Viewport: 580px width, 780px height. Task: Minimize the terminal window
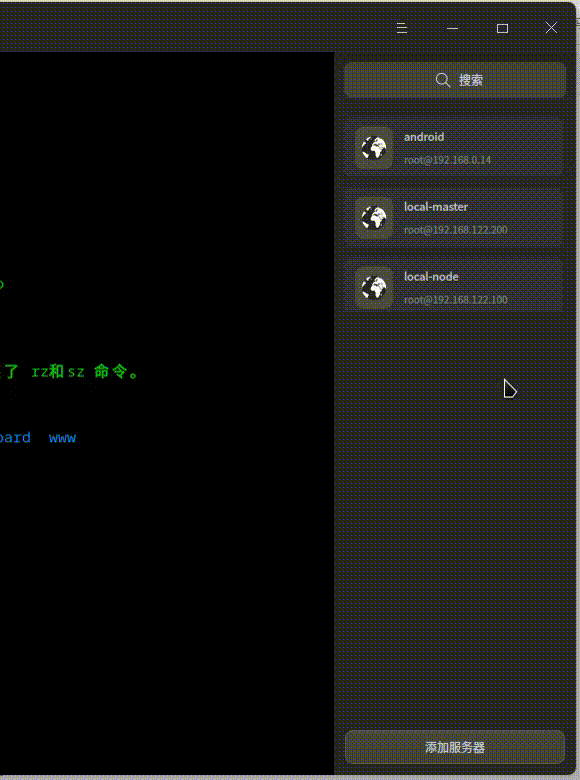pyautogui.click(x=452, y=28)
